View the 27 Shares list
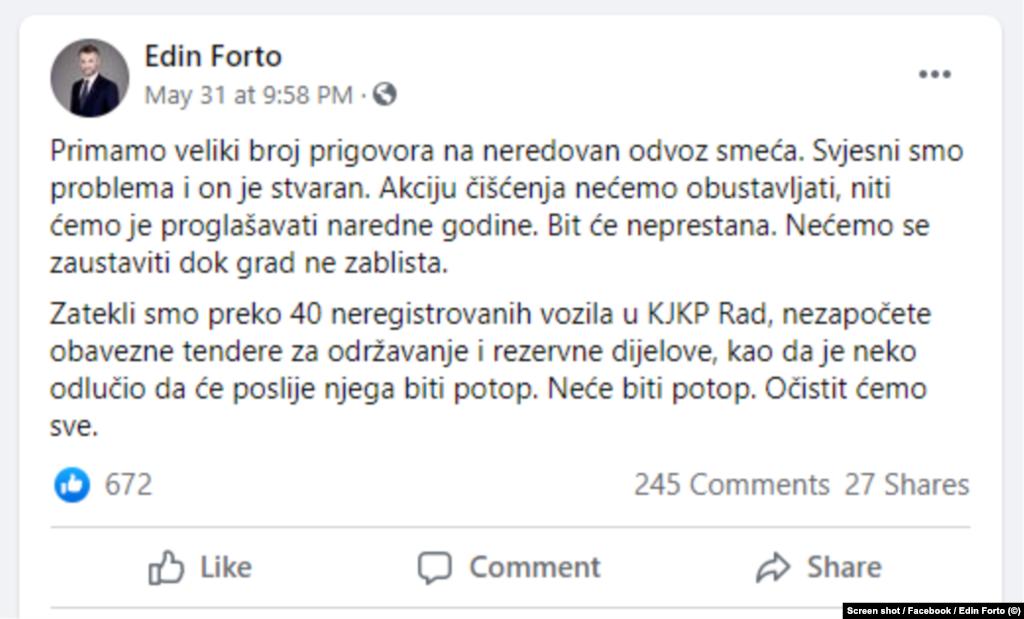Viewport: 1024px width, 619px height. (x=908, y=485)
